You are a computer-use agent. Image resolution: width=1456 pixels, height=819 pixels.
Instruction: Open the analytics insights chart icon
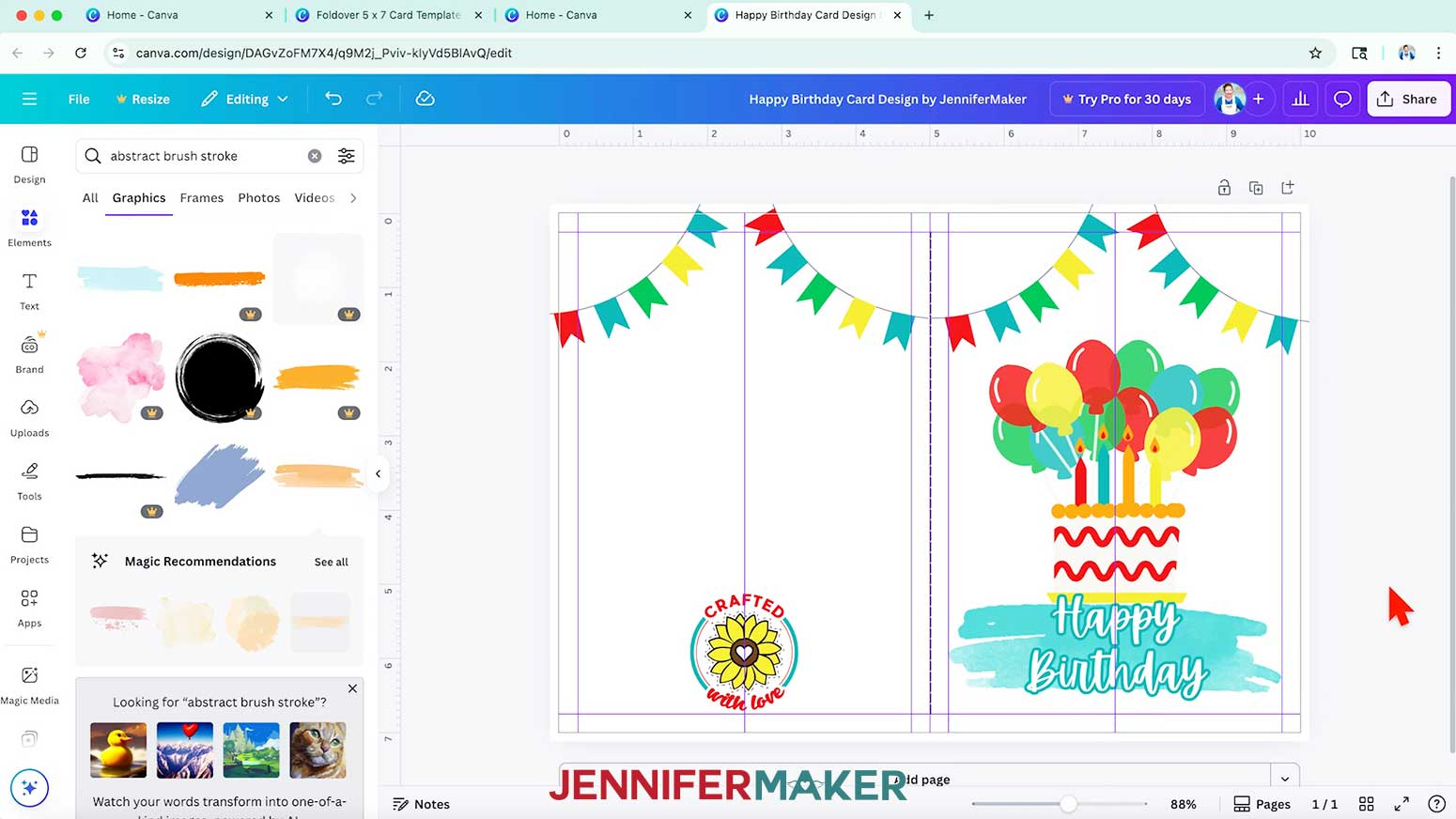[x=1300, y=99]
